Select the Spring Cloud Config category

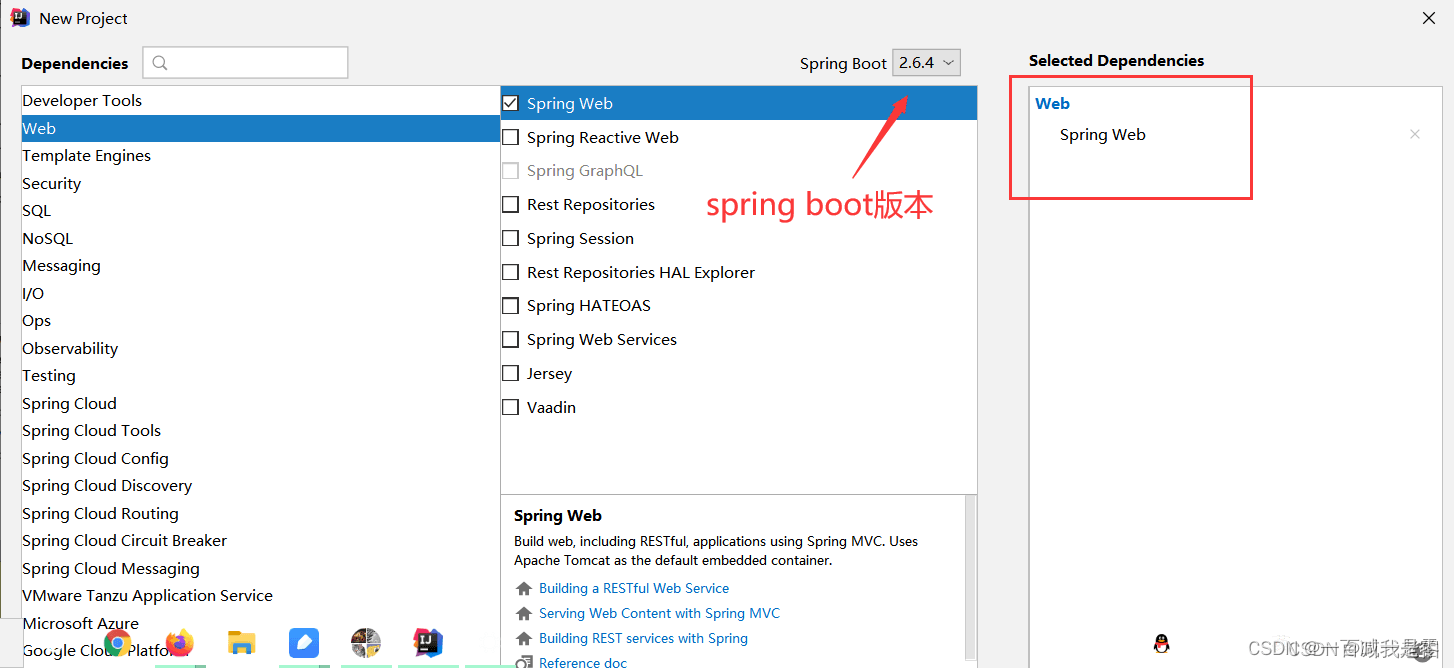coord(260,458)
